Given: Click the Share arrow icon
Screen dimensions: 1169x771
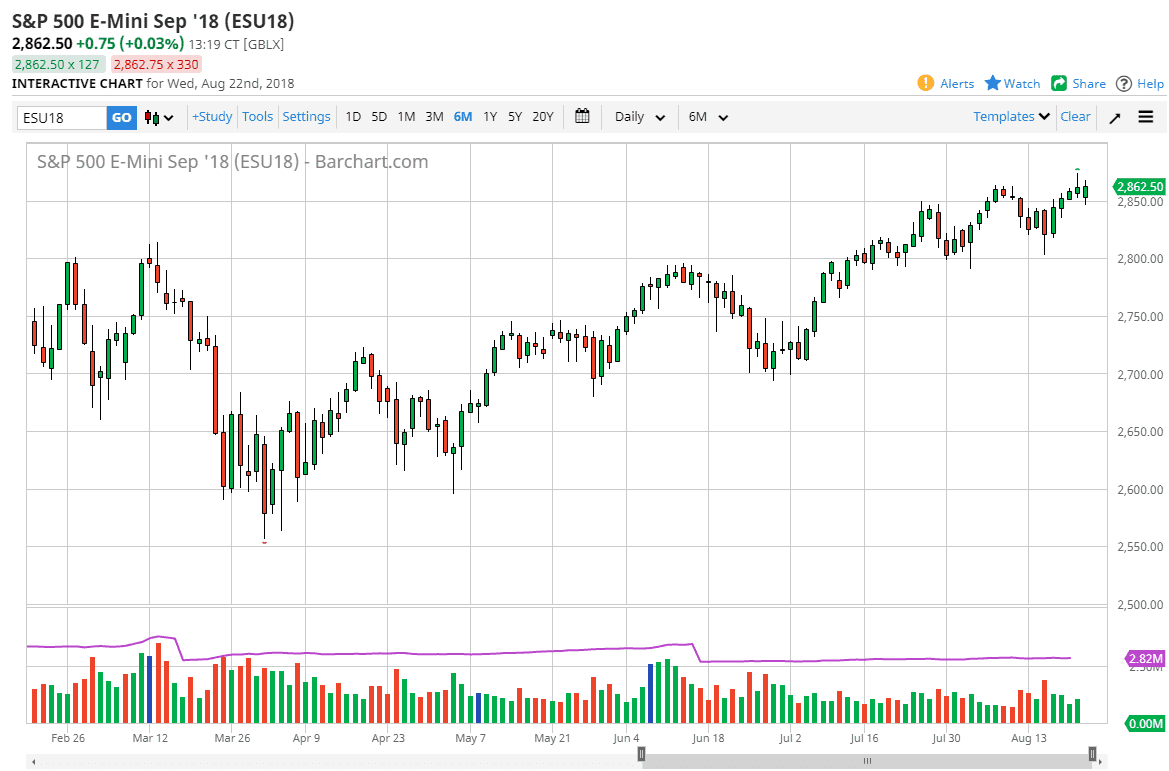Looking at the screenshot, I should pos(1059,83).
